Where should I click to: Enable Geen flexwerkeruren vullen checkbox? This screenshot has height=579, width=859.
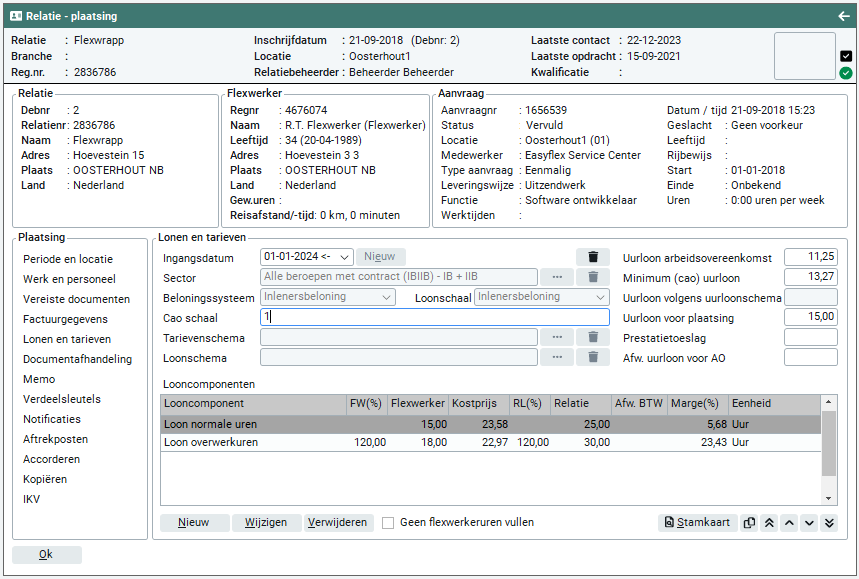(388, 523)
